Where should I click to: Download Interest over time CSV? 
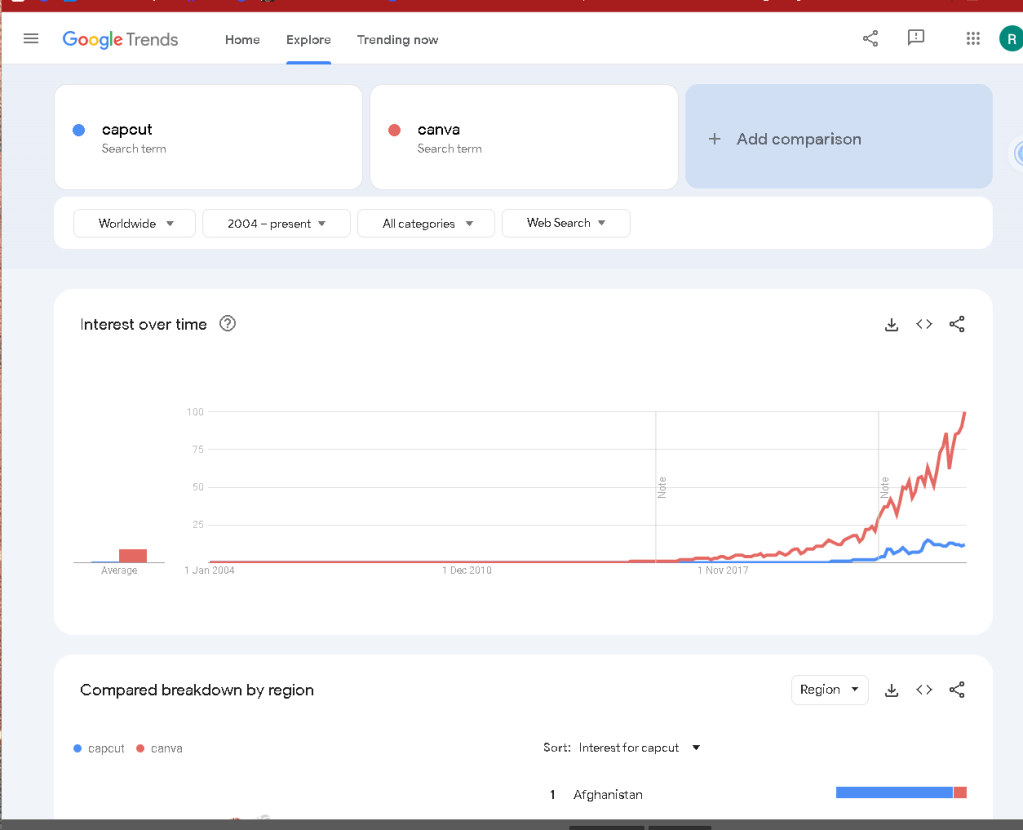coord(891,324)
